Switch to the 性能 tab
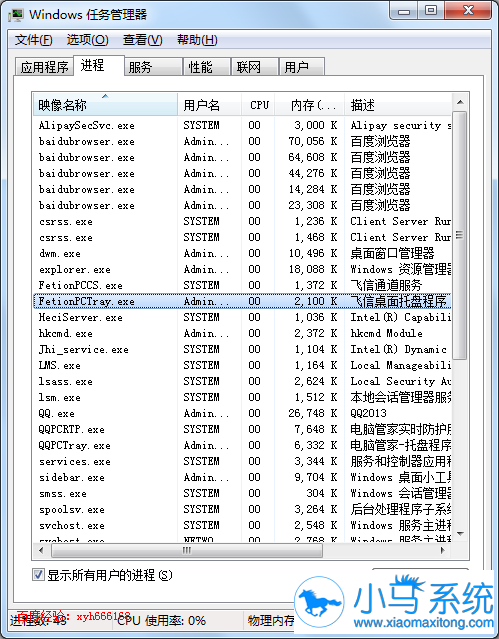 [207, 67]
